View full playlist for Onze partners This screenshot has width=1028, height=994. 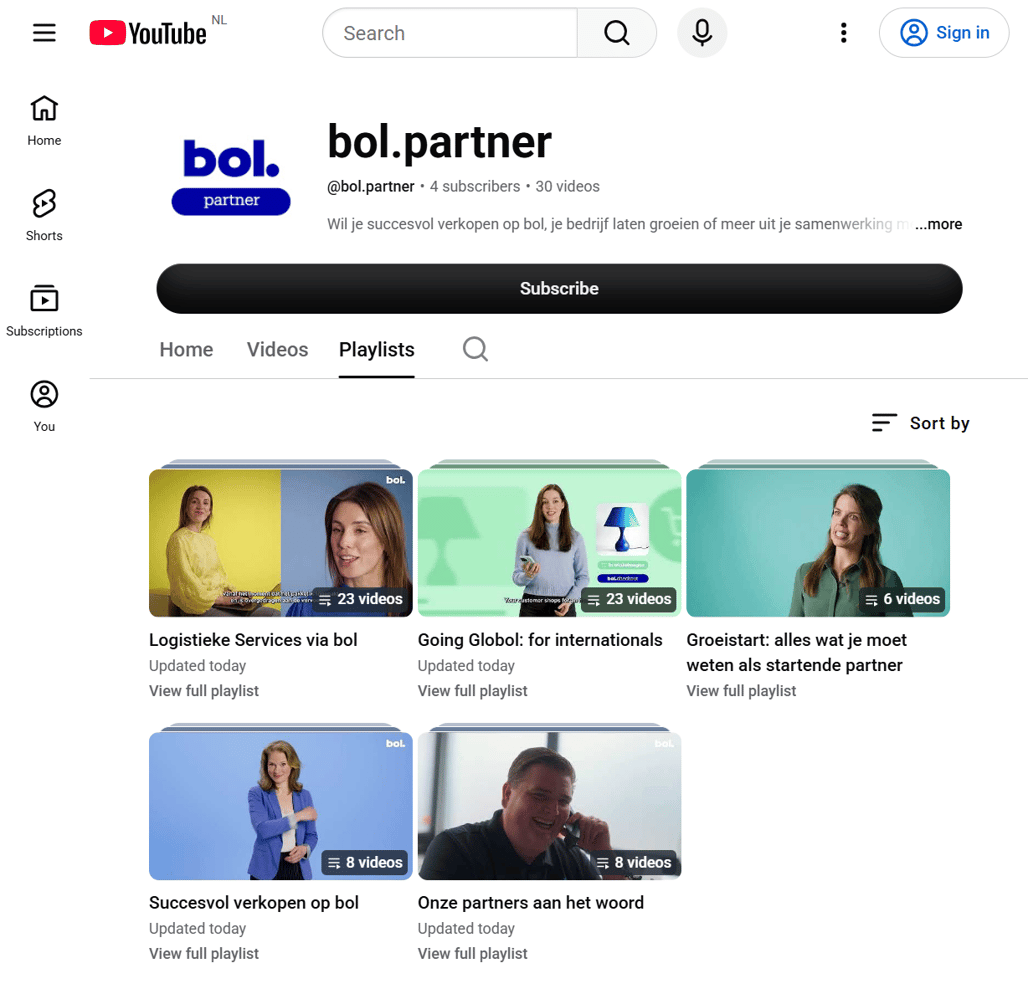[473, 954]
